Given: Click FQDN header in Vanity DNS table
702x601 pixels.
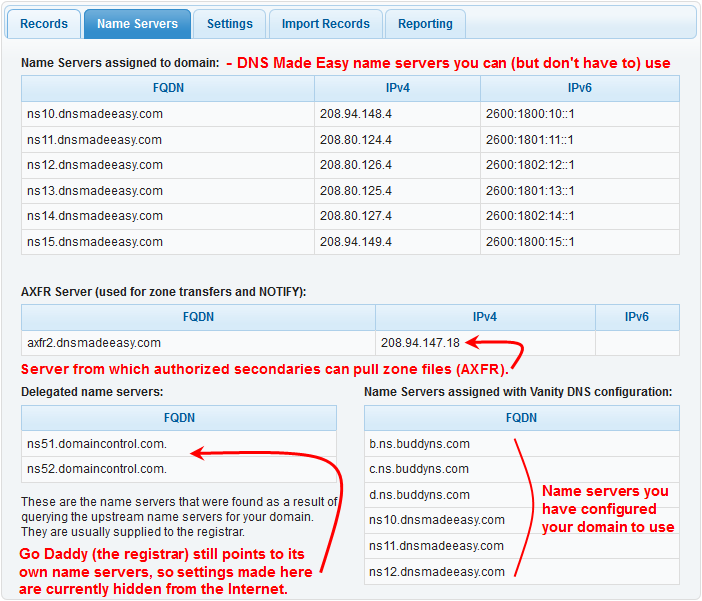Looking at the screenshot, I should coord(522,418).
